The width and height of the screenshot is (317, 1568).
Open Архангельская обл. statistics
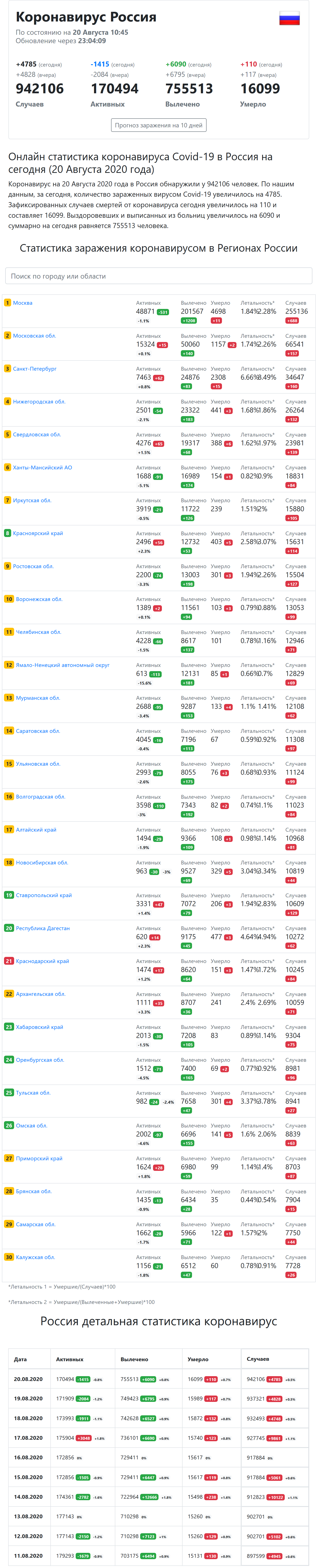41,994
